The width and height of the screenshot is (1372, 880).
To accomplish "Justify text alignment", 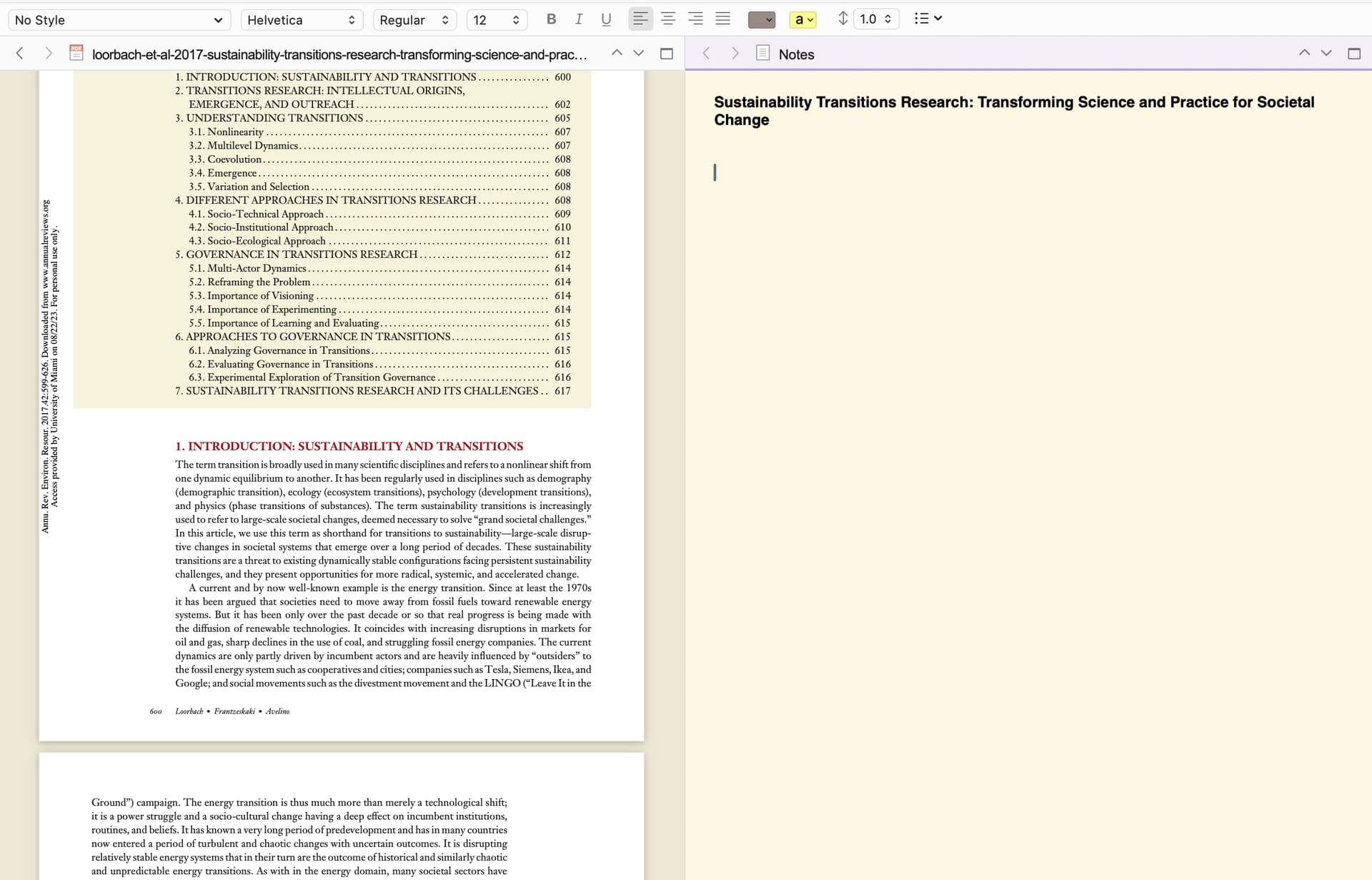I will (x=723, y=19).
